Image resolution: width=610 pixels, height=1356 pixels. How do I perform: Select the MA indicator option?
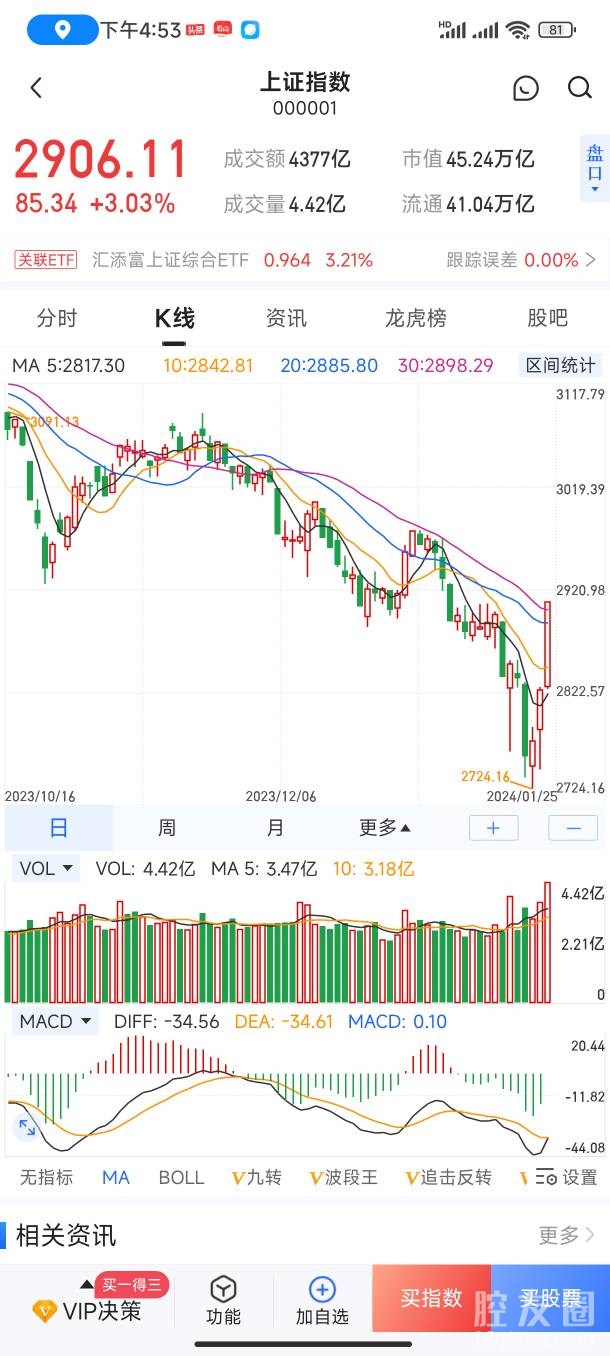pos(116,1177)
